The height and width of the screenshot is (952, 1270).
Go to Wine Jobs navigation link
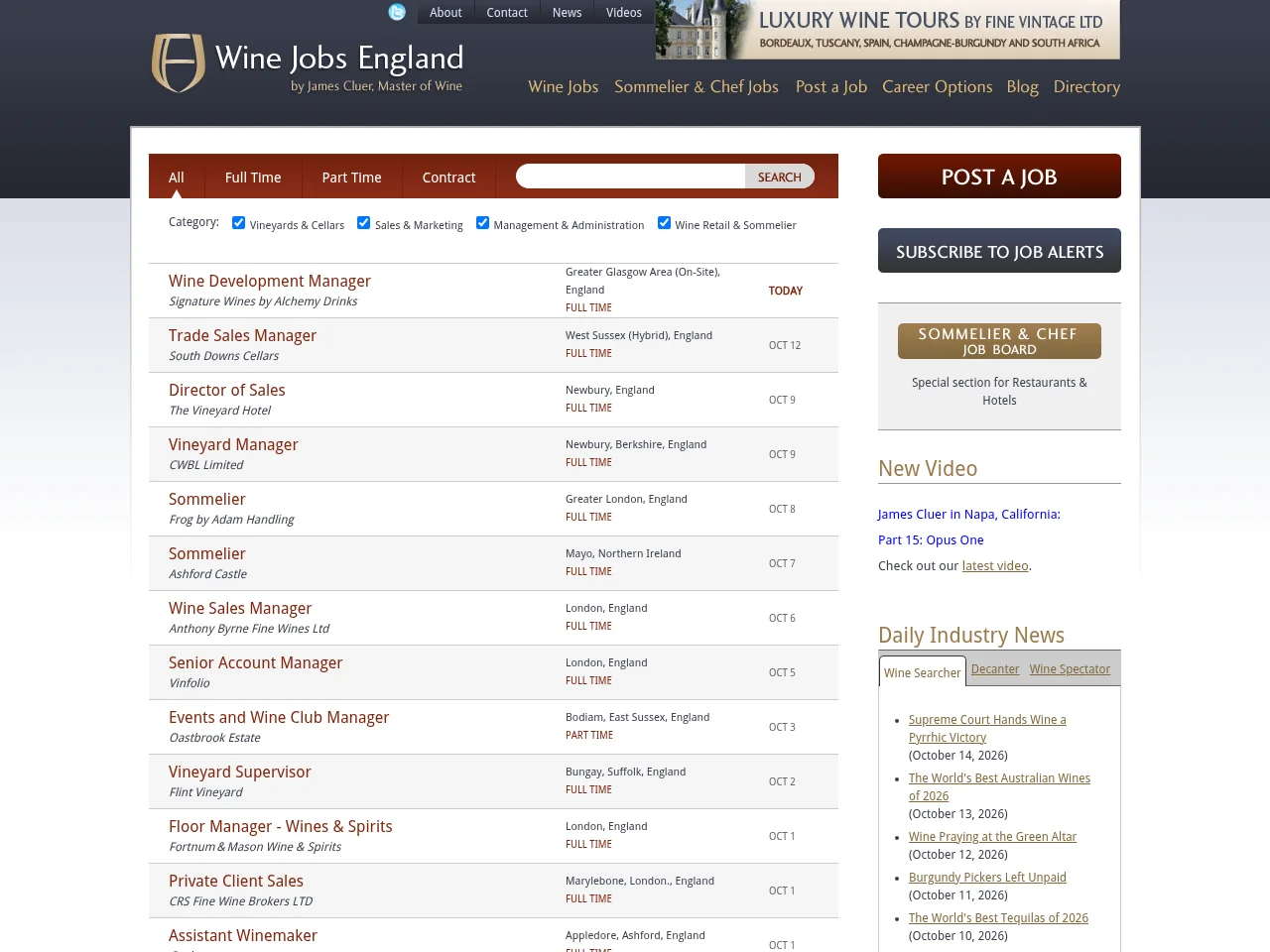[564, 86]
